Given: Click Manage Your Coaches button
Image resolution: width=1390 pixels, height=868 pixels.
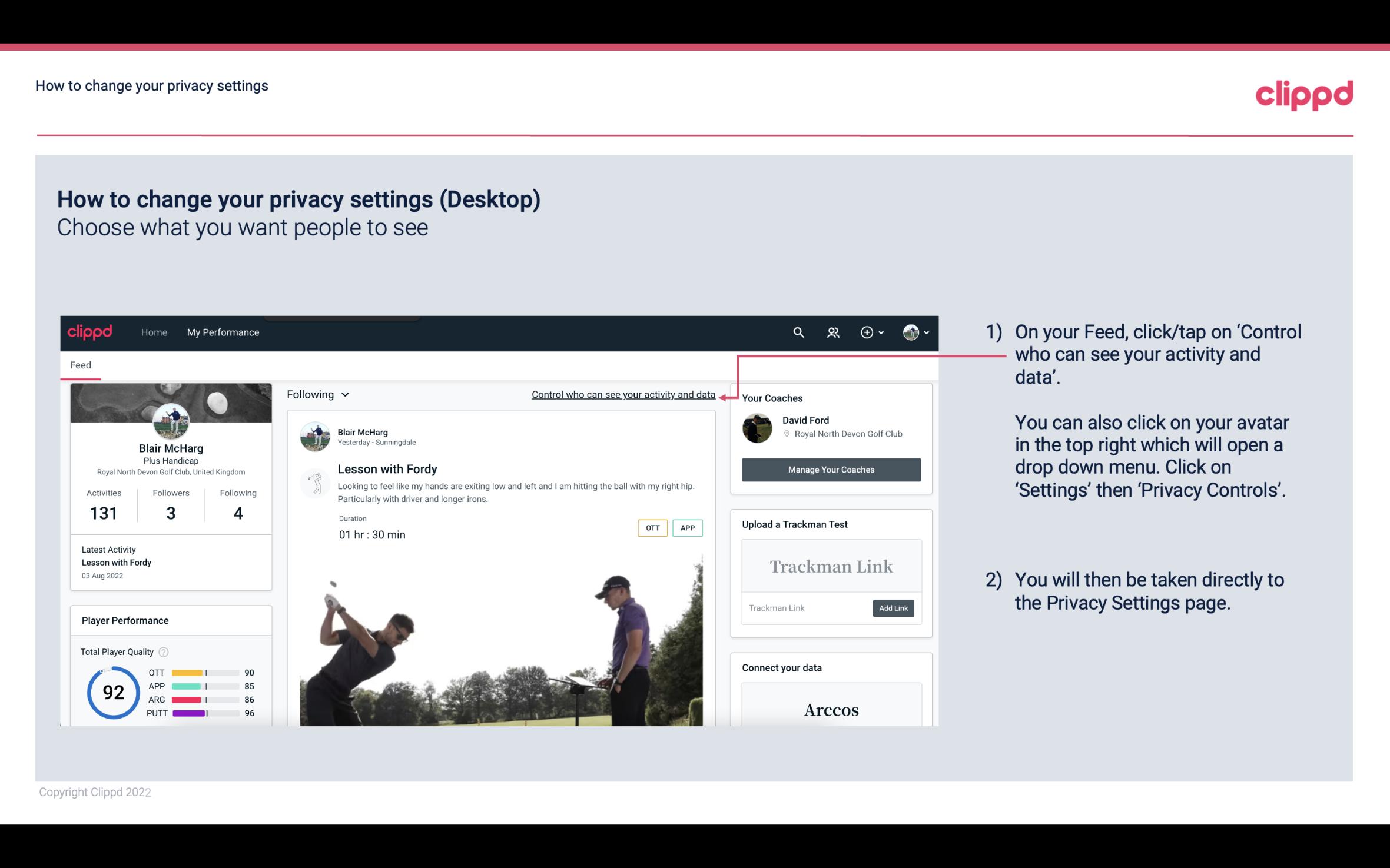Looking at the screenshot, I should [x=830, y=469].
